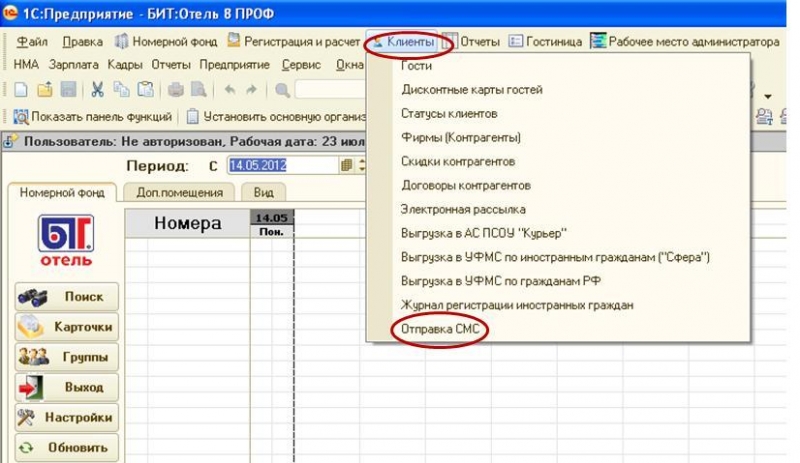Open the Группы sidebar button
The height and width of the screenshot is (463, 800).
click(67, 357)
